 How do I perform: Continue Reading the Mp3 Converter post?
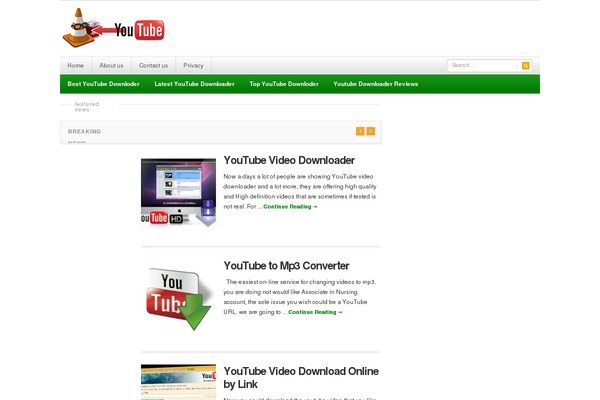point(315,312)
